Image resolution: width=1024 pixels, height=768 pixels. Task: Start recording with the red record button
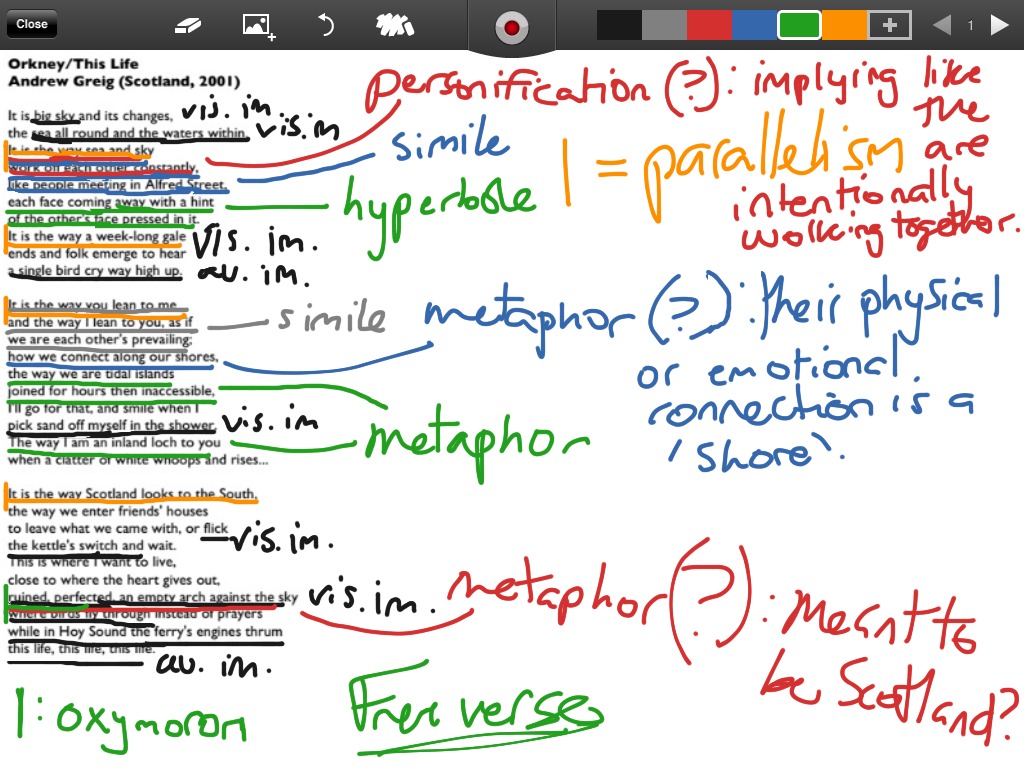tap(511, 27)
